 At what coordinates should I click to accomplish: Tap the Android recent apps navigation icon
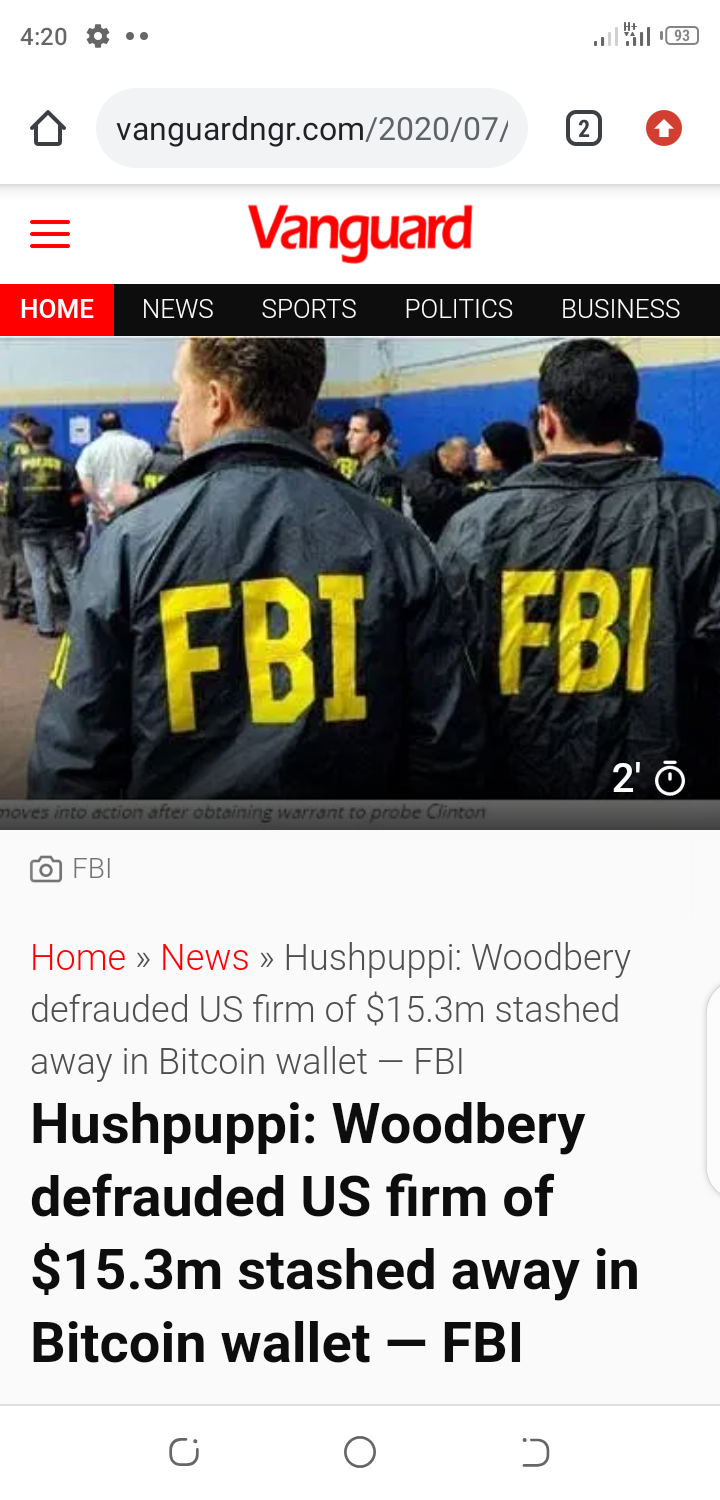point(184,1451)
